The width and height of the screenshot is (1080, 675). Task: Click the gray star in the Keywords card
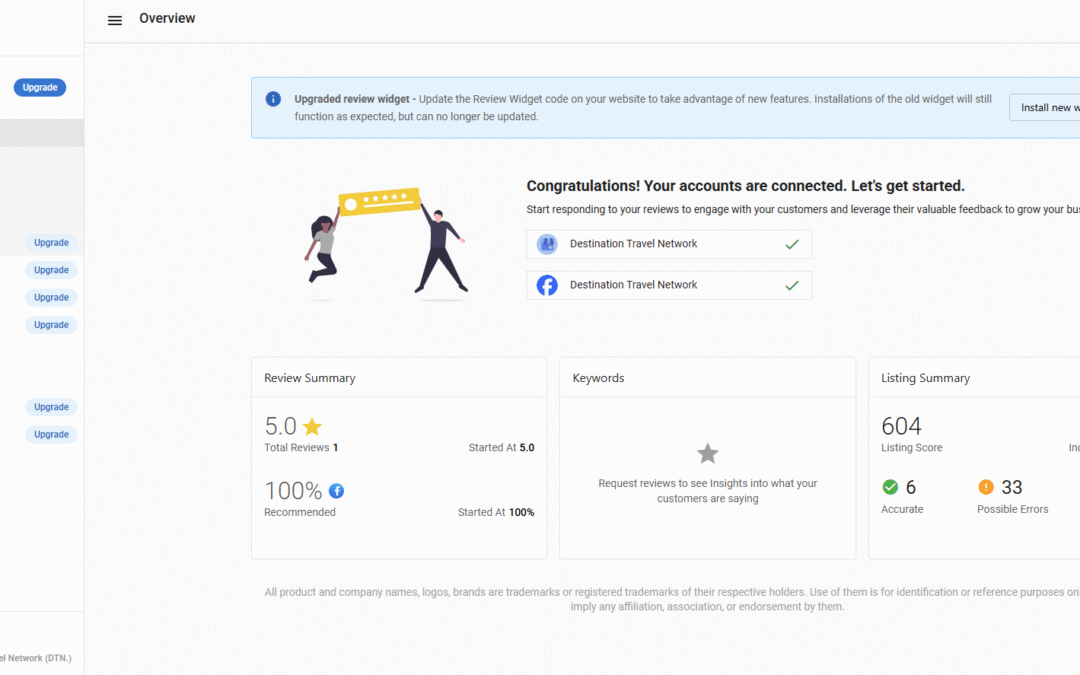707,454
